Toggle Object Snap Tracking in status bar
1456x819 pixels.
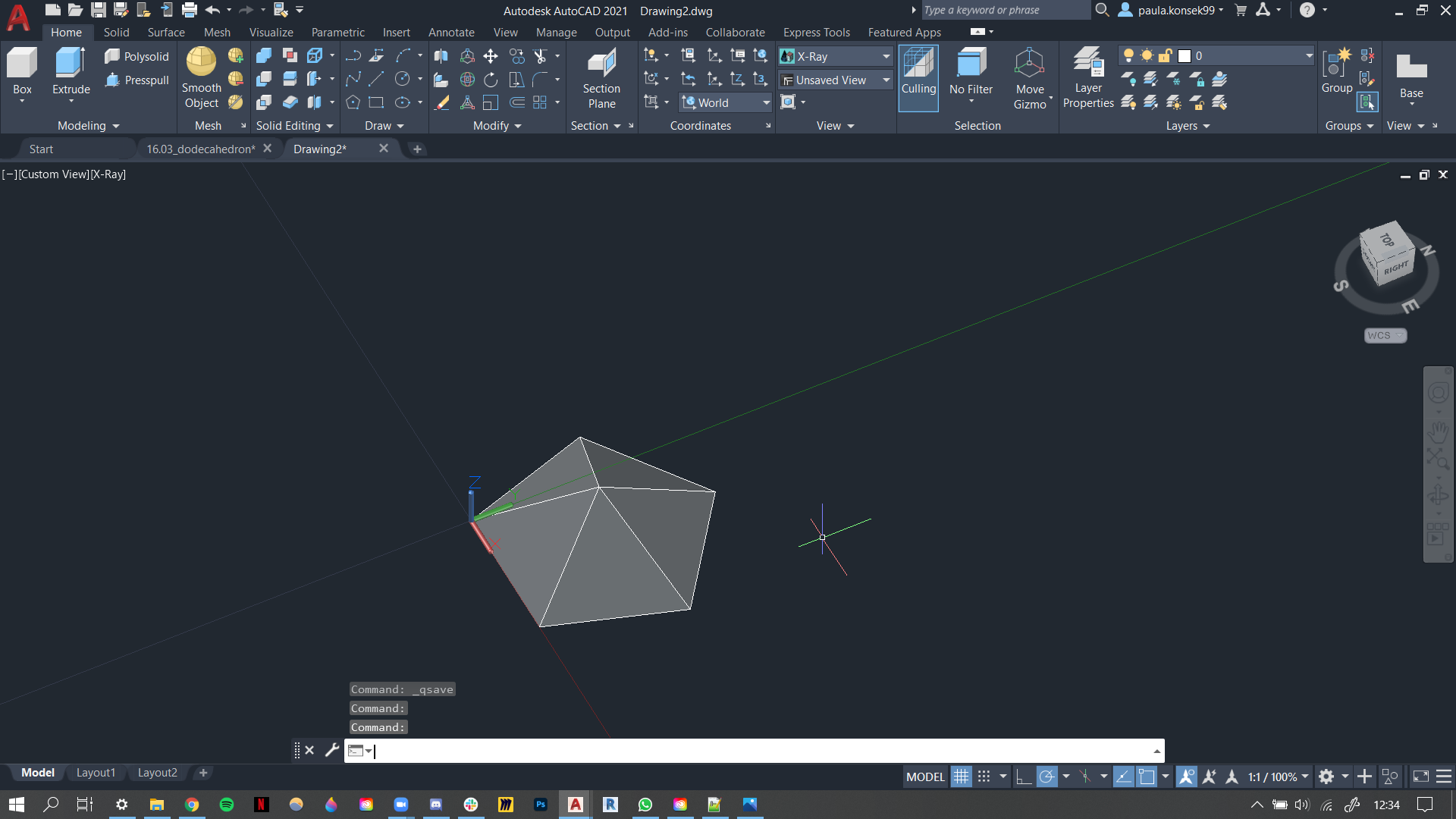[x=1123, y=777]
